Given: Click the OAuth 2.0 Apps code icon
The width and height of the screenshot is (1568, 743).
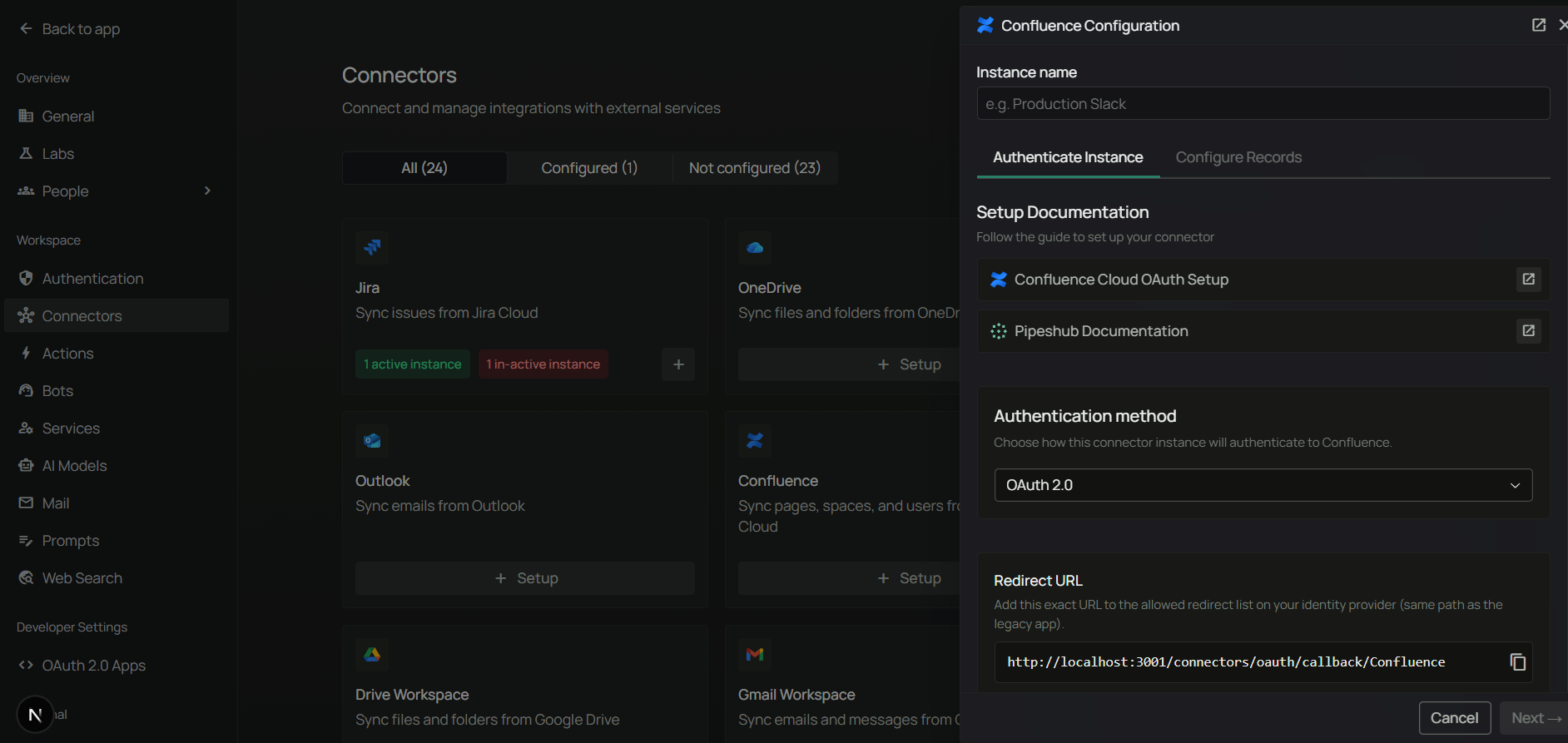Looking at the screenshot, I should [x=26, y=665].
